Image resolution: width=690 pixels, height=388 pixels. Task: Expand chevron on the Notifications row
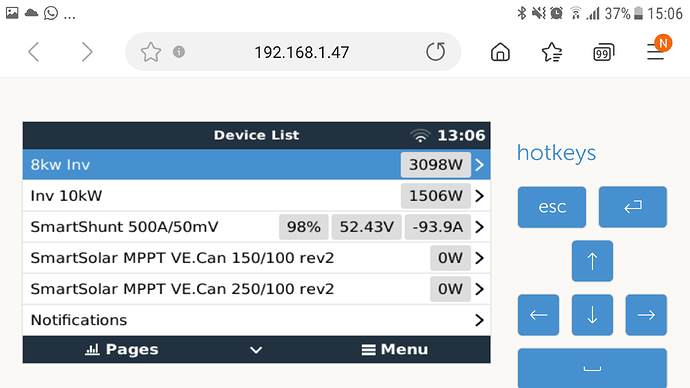(480, 320)
